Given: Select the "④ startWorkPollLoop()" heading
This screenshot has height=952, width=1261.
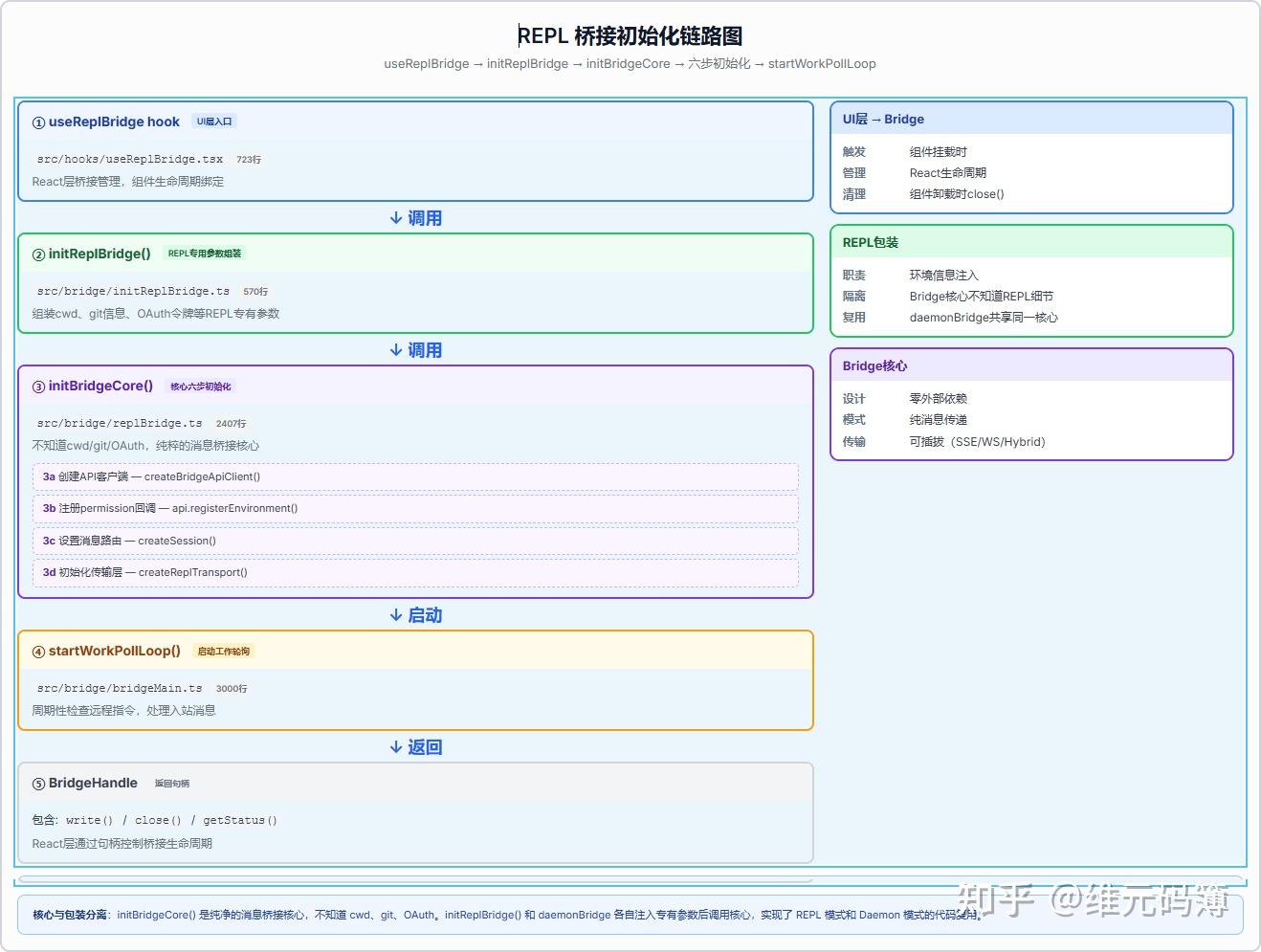Looking at the screenshot, I should coord(106,651).
